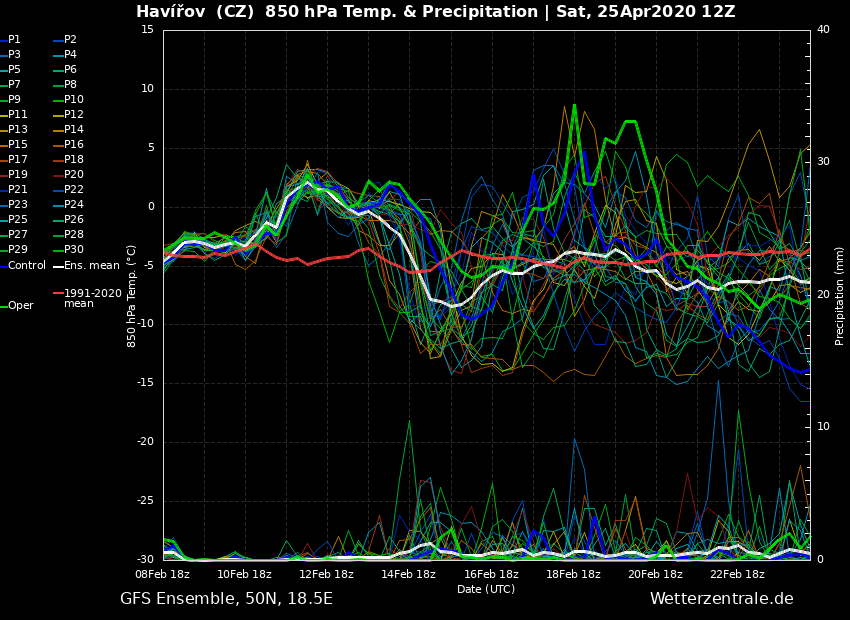Click the 850 hPa Temp. (°C) axis title
This screenshot has height=620, width=850.
pos(132,296)
